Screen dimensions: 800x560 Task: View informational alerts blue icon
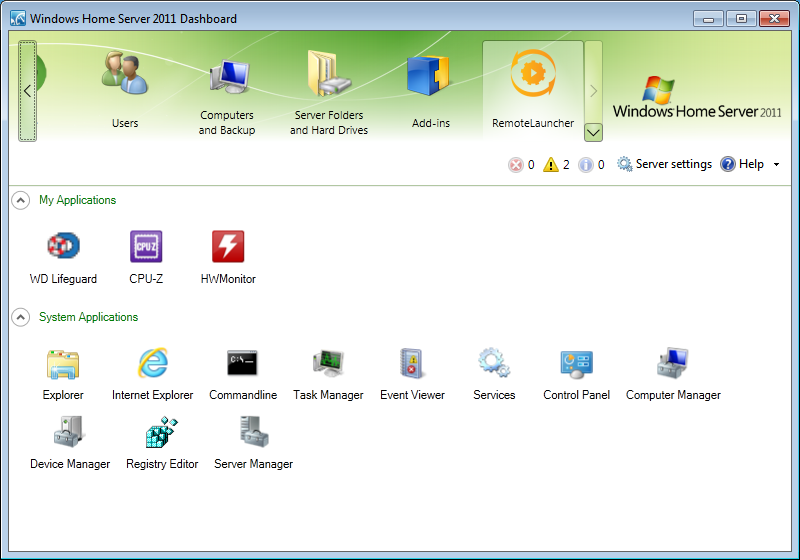(x=586, y=165)
